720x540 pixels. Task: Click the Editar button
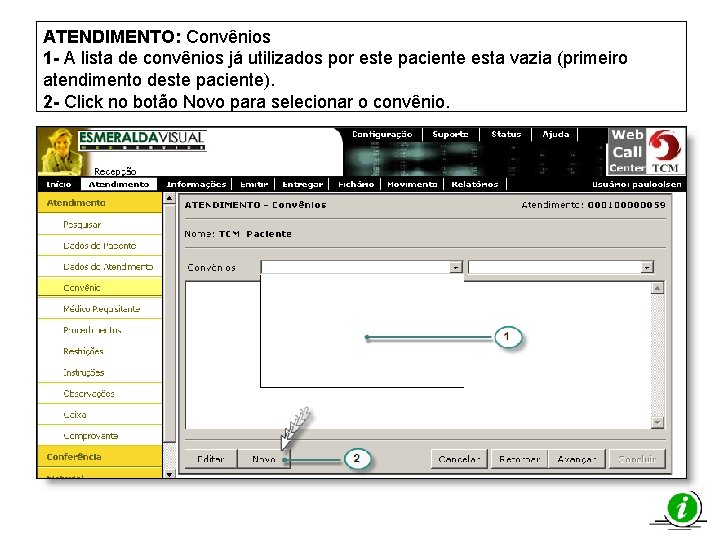(211, 459)
